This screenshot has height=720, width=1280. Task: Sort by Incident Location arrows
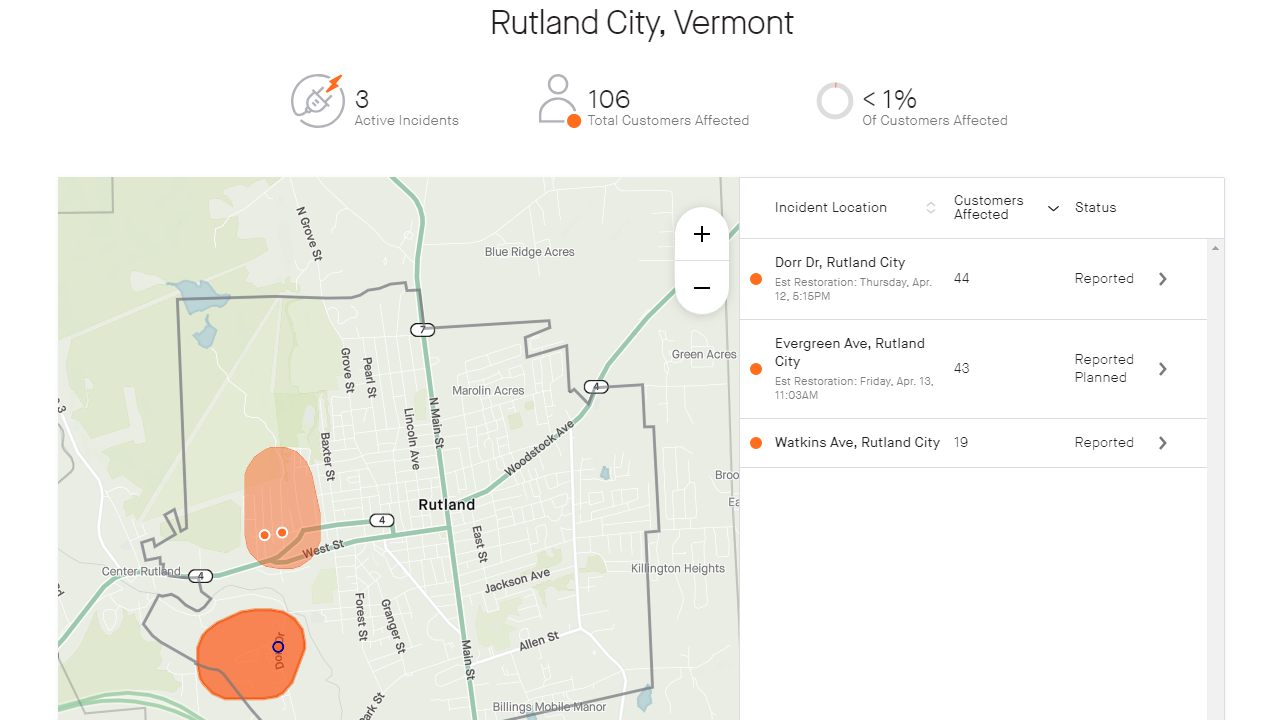(x=931, y=208)
